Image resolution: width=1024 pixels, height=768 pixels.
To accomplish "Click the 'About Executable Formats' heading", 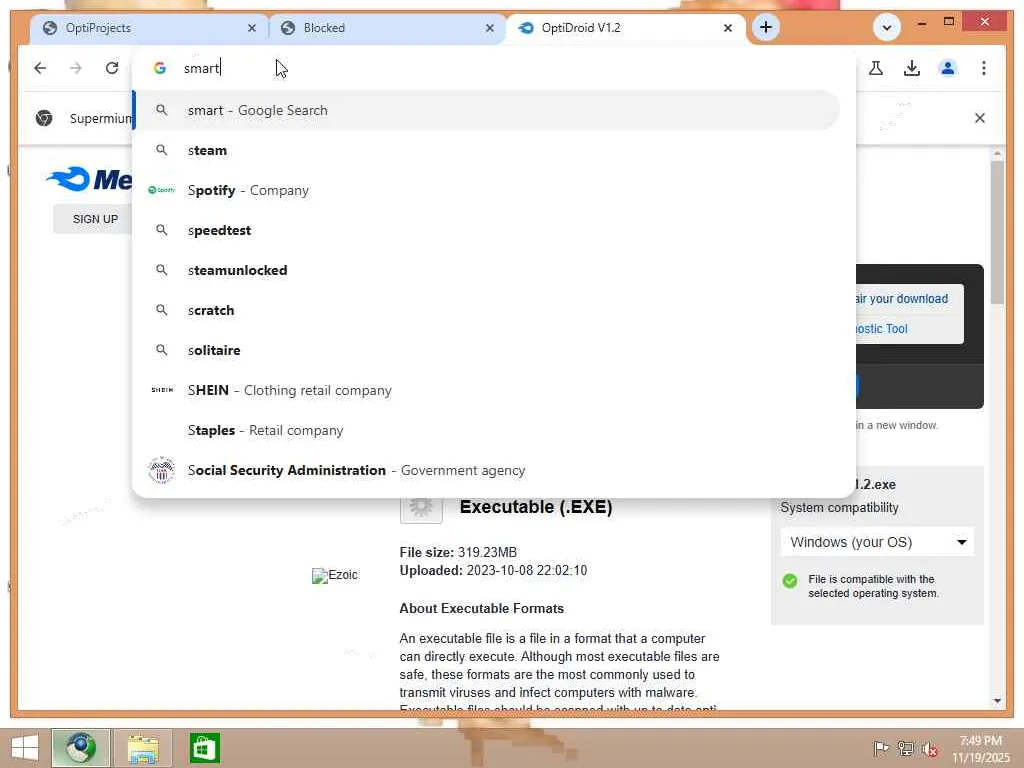I will pyautogui.click(x=481, y=609).
